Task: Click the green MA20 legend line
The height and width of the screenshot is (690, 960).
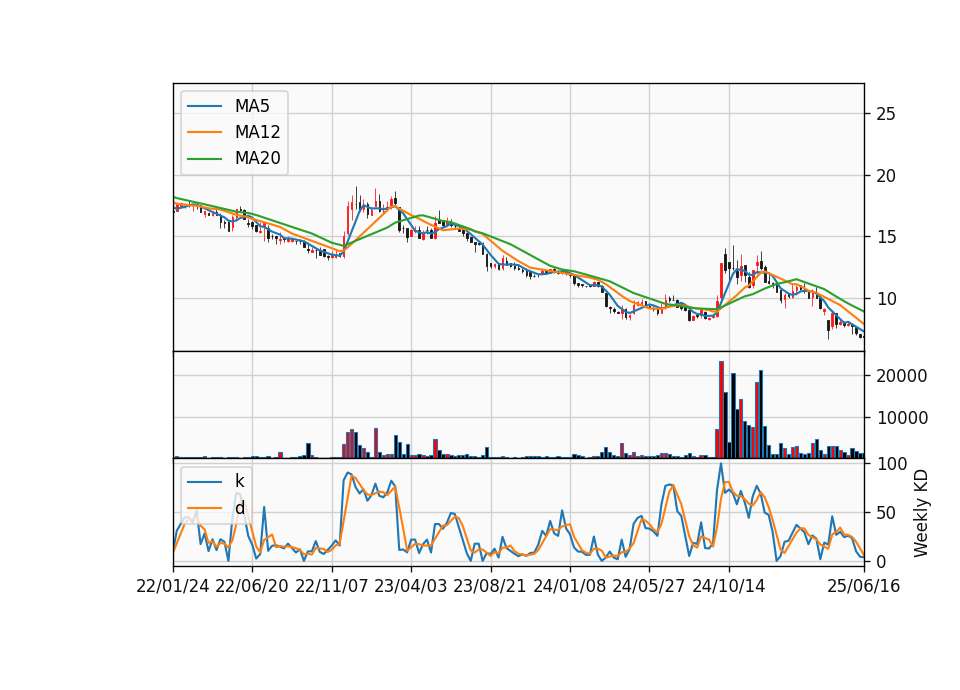Action: click(204, 158)
